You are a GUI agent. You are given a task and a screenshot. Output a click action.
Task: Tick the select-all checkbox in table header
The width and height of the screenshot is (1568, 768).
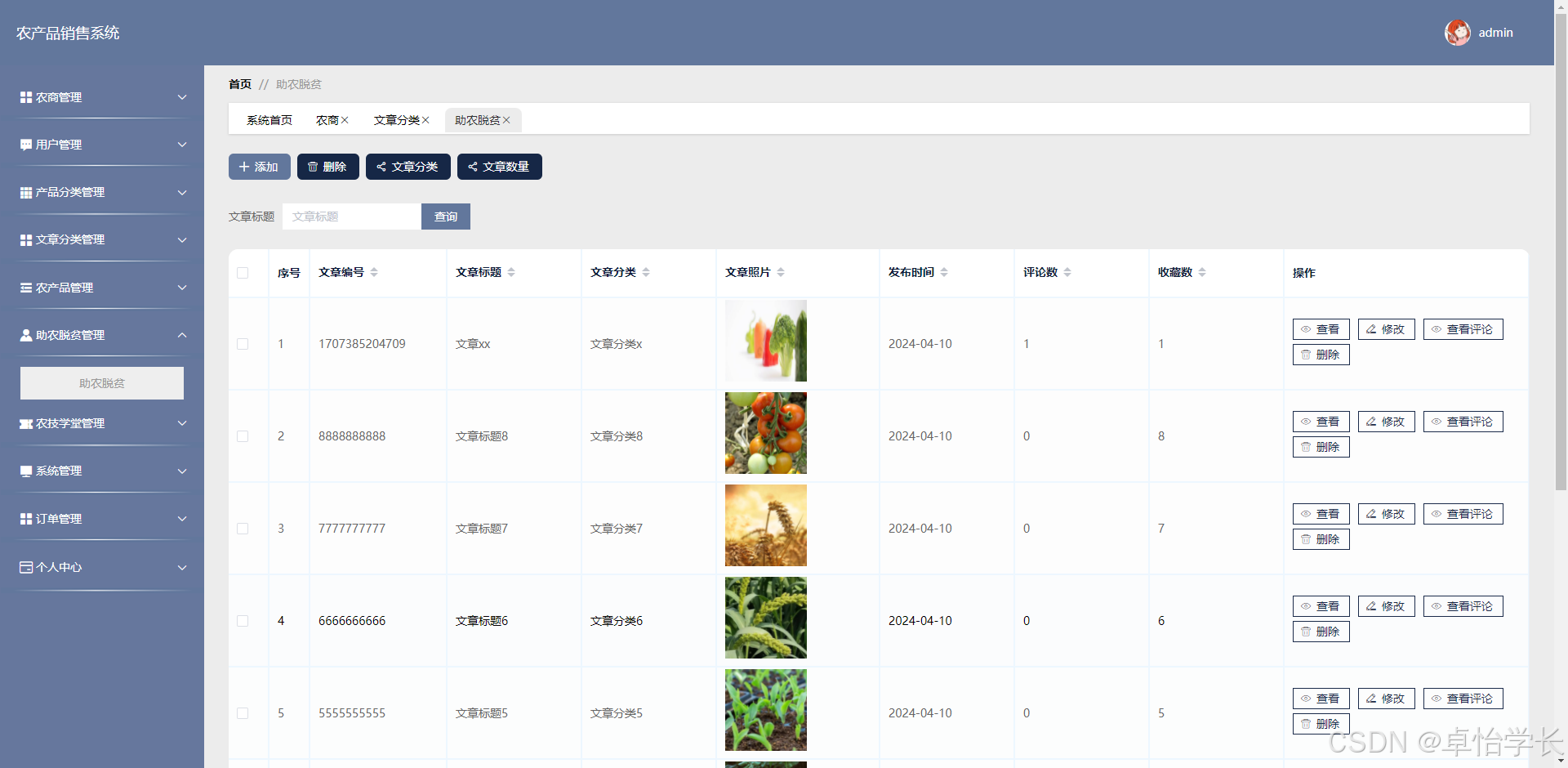[x=243, y=273]
